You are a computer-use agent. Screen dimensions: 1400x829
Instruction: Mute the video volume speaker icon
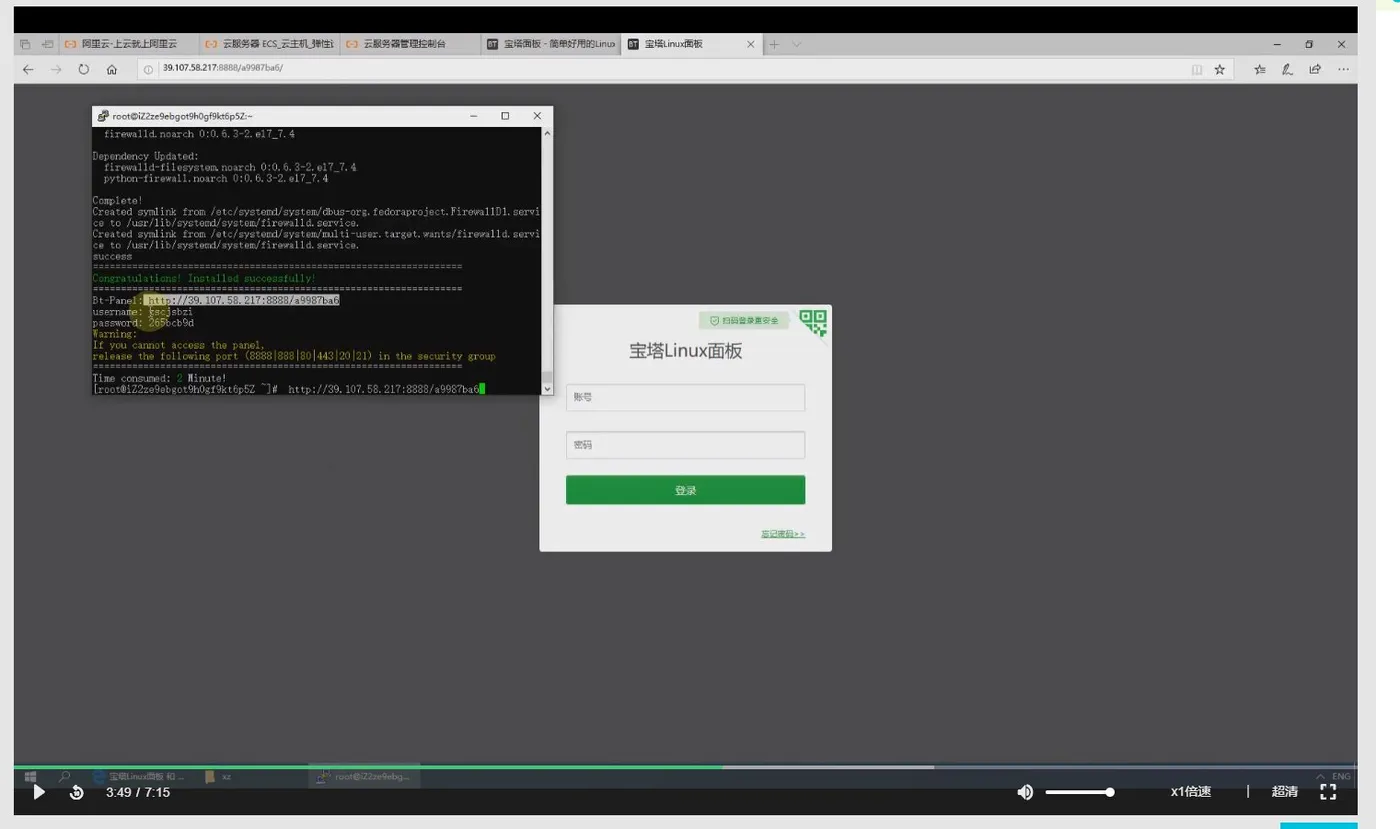(1025, 792)
